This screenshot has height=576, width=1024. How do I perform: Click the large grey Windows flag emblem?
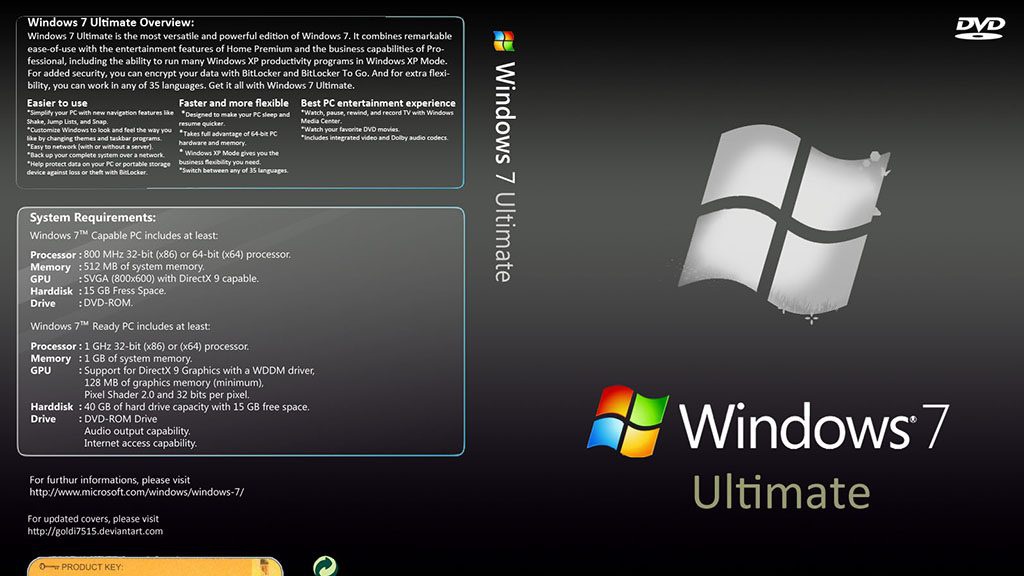(x=784, y=222)
